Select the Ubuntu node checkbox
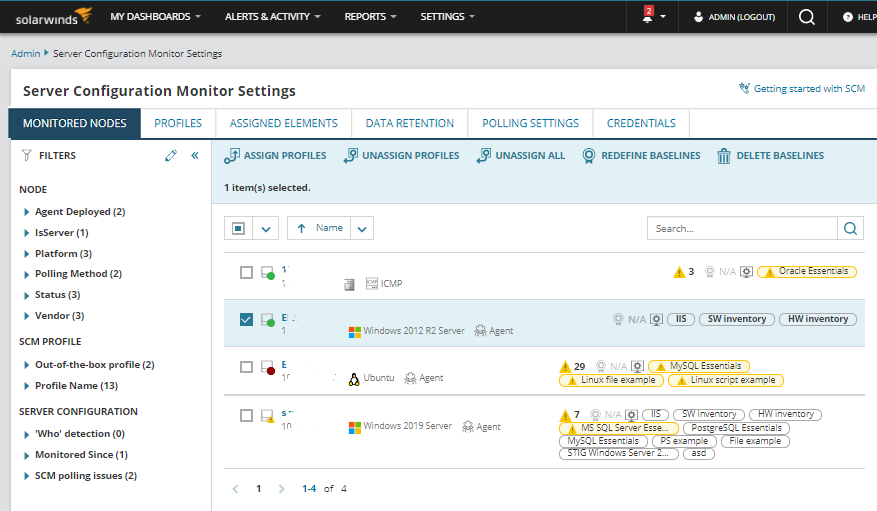 point(246,367)
